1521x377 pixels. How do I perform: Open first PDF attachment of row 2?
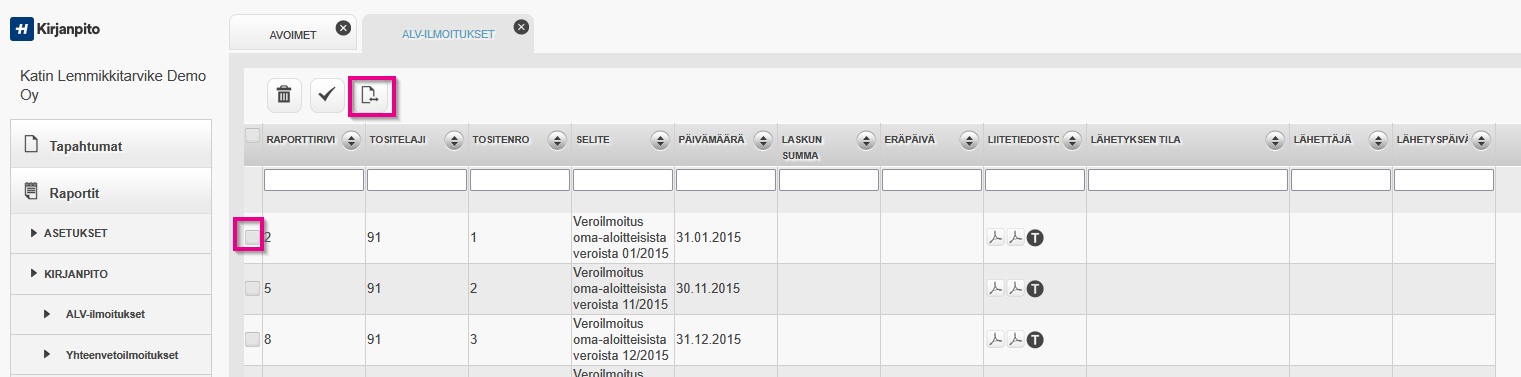pyautogui.click(x=996, y=237)
